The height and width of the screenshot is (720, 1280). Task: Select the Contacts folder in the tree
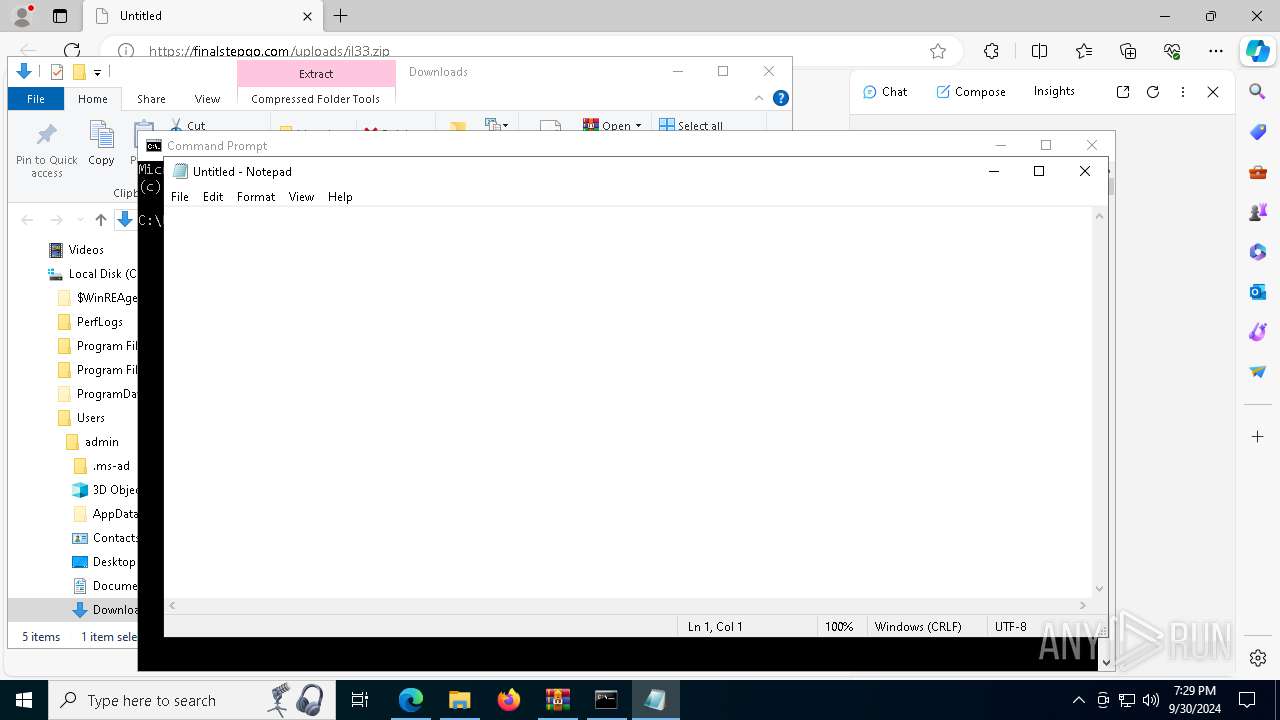click(105, 538)
